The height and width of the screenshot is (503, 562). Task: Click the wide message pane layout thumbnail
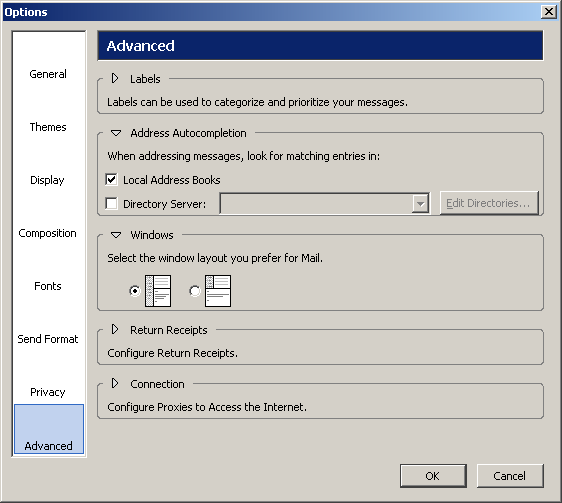[x=218, y=291]
